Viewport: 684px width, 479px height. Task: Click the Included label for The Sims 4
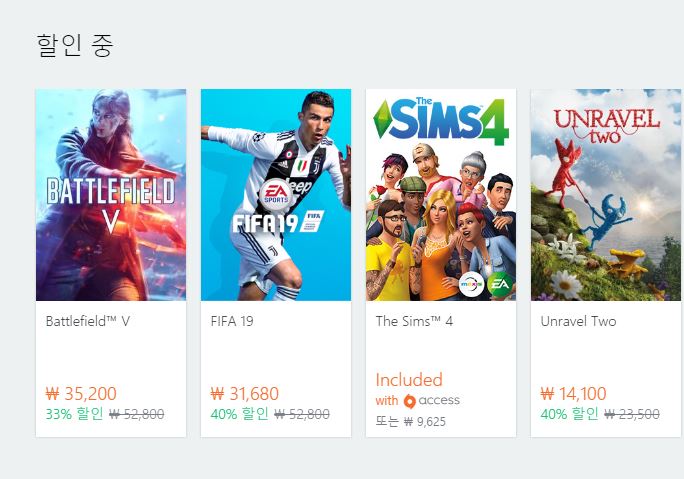409,380
